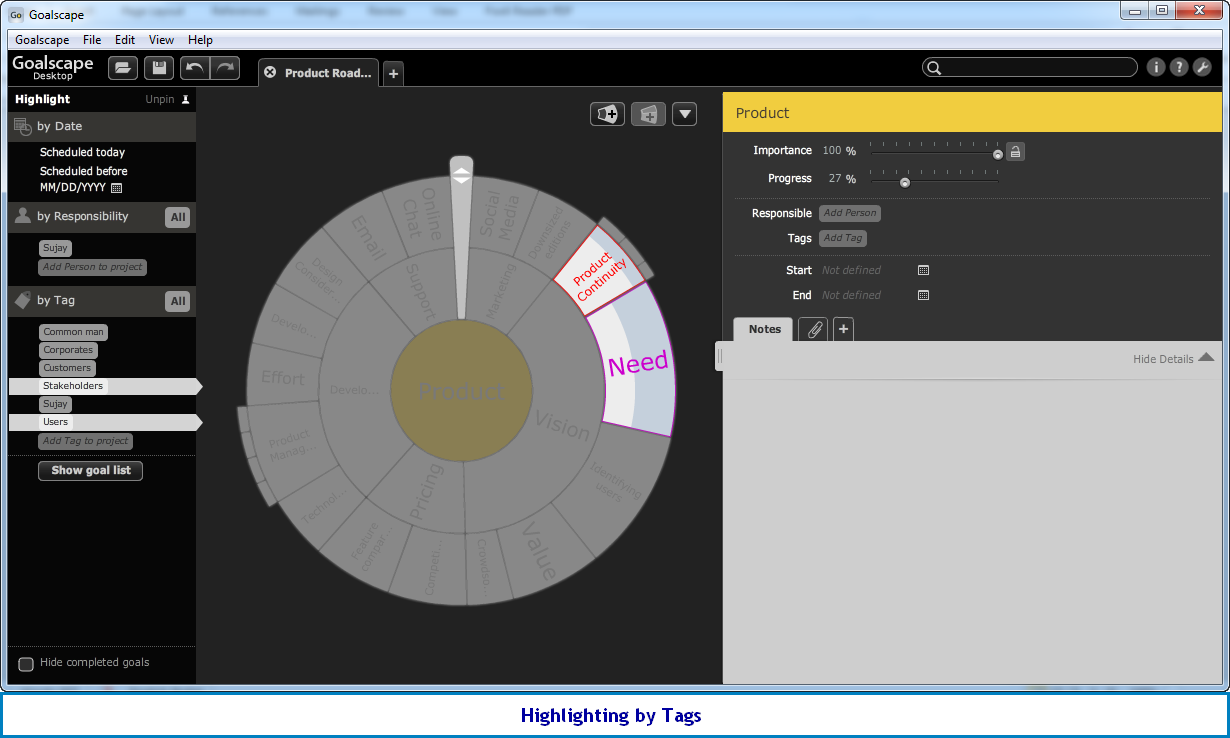Click Add Person to project
The width and height of the screenshot is (1230, 738).
point(93,267)
